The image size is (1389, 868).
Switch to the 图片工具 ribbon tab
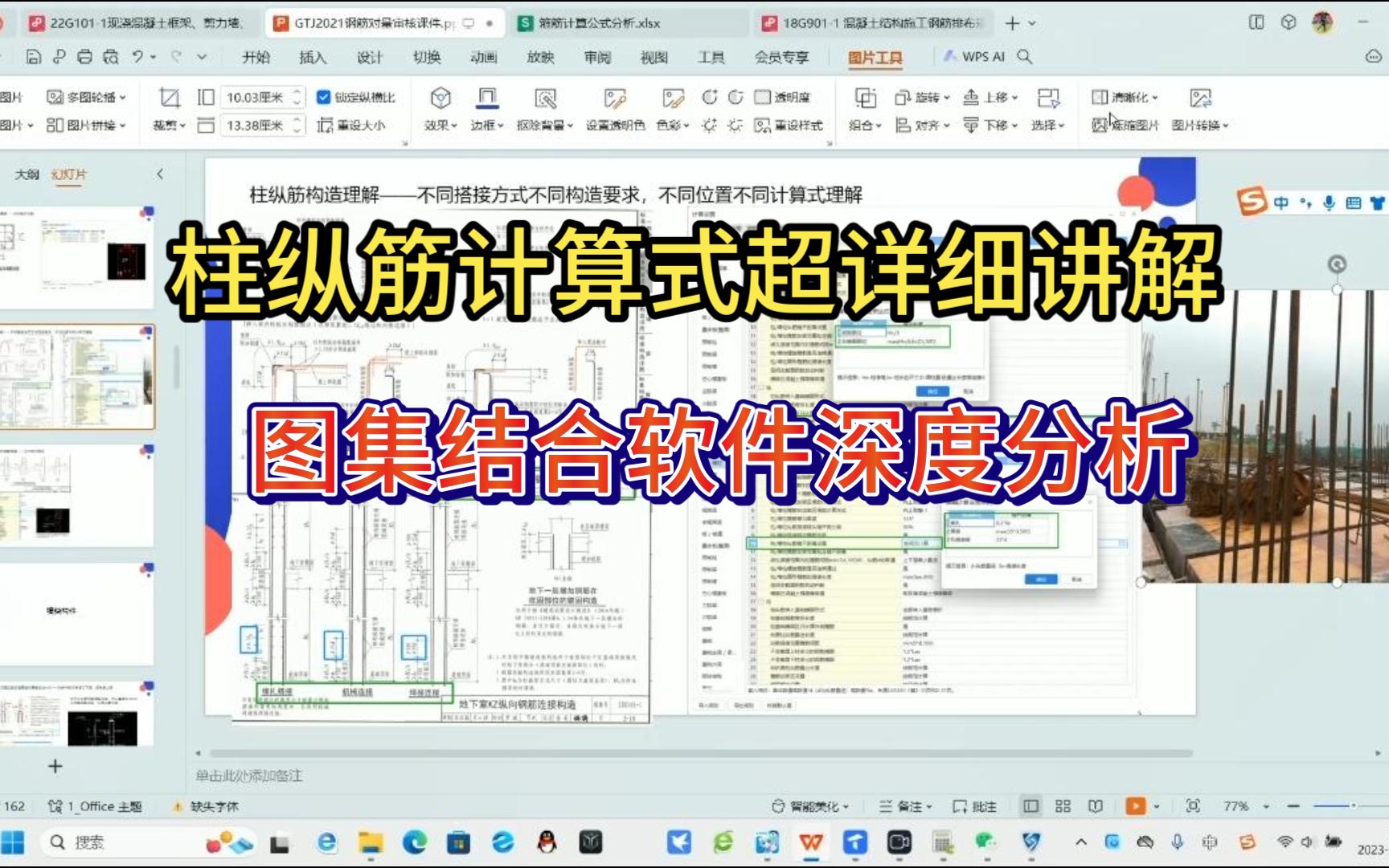coord(876,57)
